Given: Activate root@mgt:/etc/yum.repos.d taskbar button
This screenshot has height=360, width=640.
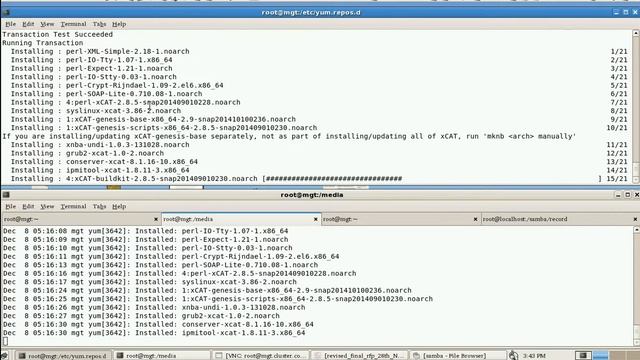Looking at the screenshot, I should pyautogui.click(x=63, y=356).
